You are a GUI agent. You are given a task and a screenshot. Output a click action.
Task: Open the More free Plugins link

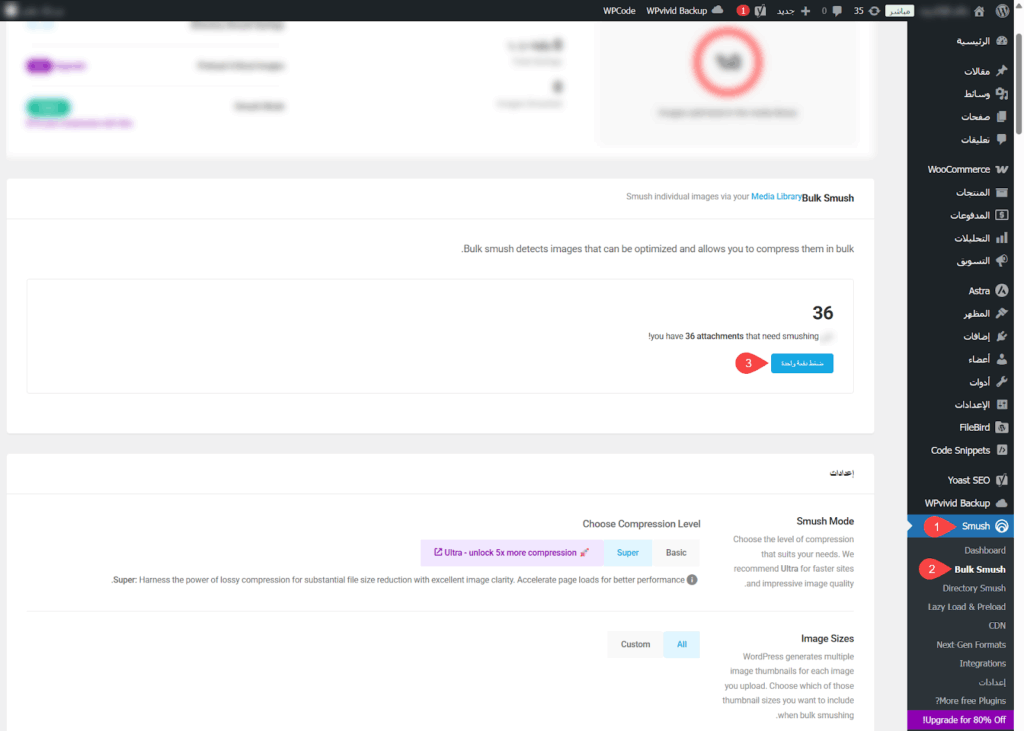coord(970,701)
